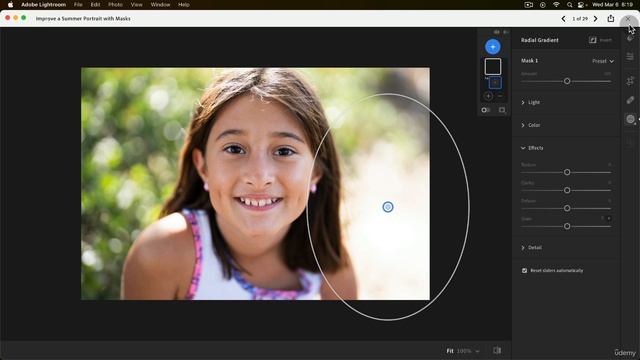The height and width of the screenshot is (360, 640).
Task: Open the Edit menu
Action: (95, 4)
